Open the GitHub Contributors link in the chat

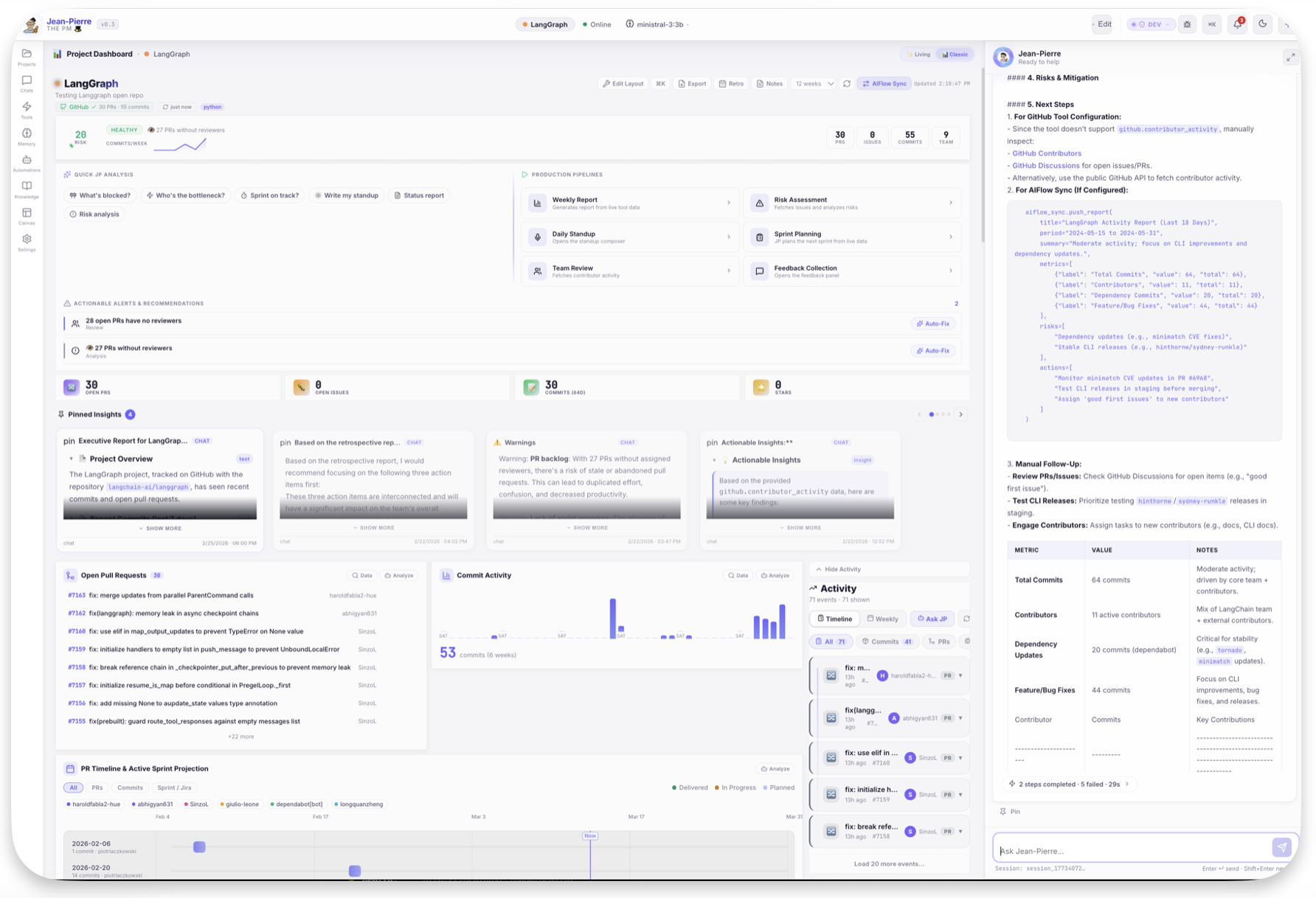[x=1046, y=153]
